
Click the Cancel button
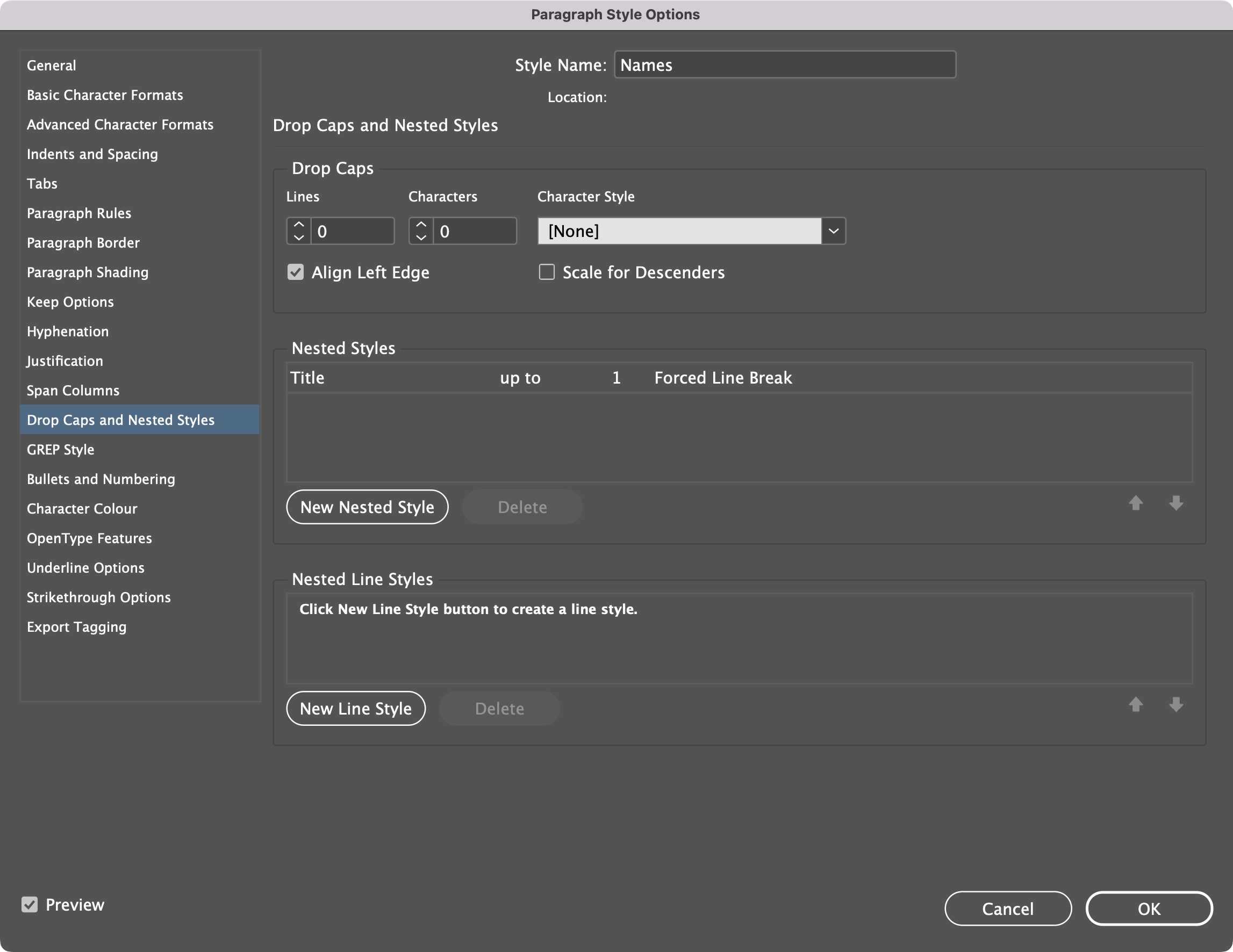(x=1008, y=908)
